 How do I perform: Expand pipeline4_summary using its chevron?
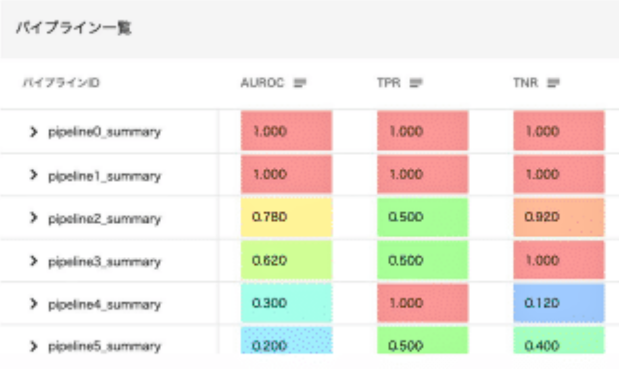point(34,304)
